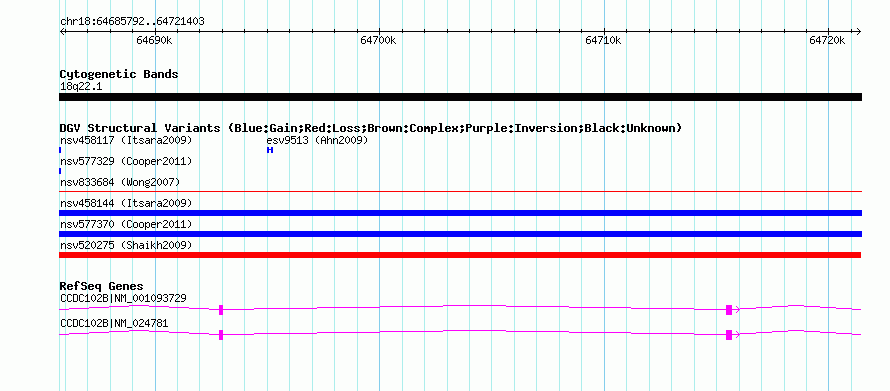Click the CCDC102B|NM_024781 gene label
890x391 pixels.
coord(114,323)
